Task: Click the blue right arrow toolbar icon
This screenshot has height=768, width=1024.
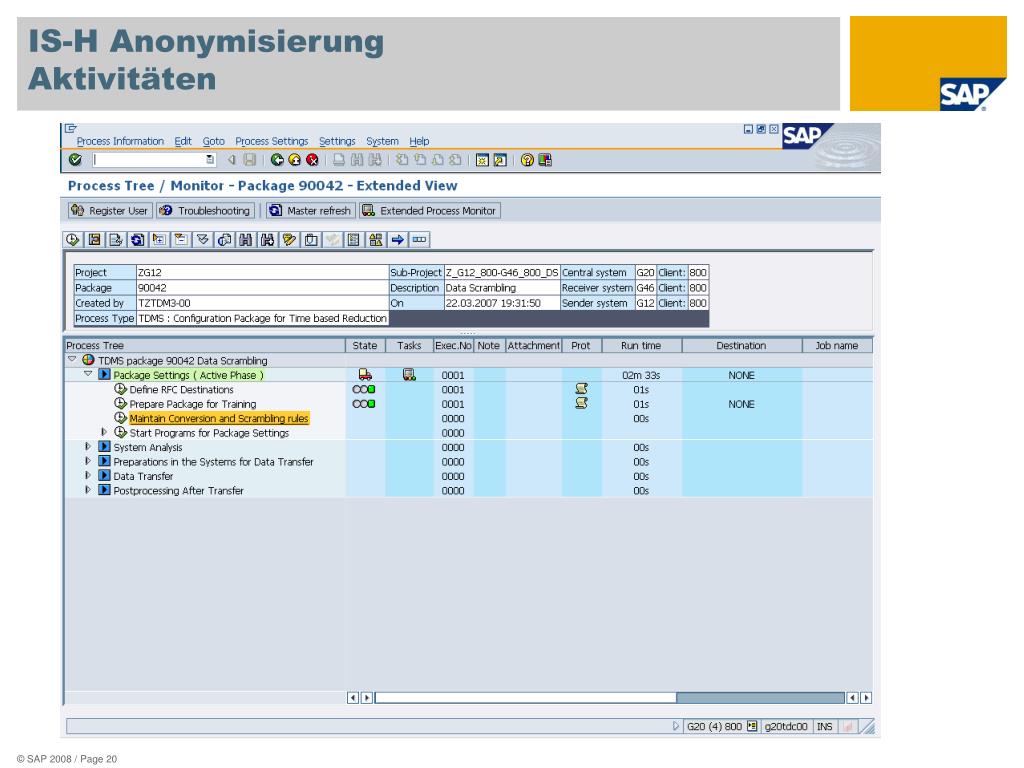Action: (397, 240)
